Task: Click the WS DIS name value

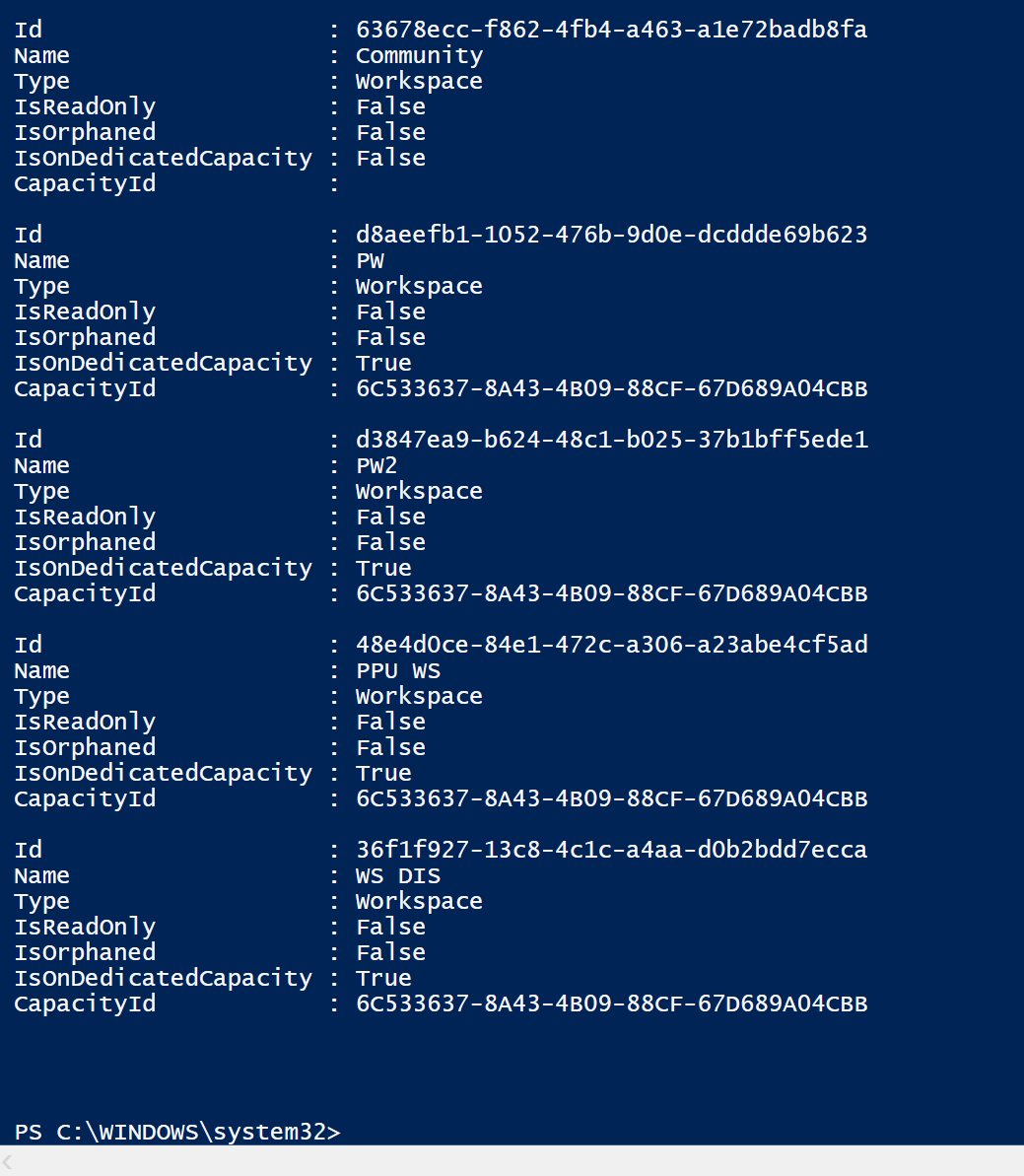Action: click(x=398, y=875)
